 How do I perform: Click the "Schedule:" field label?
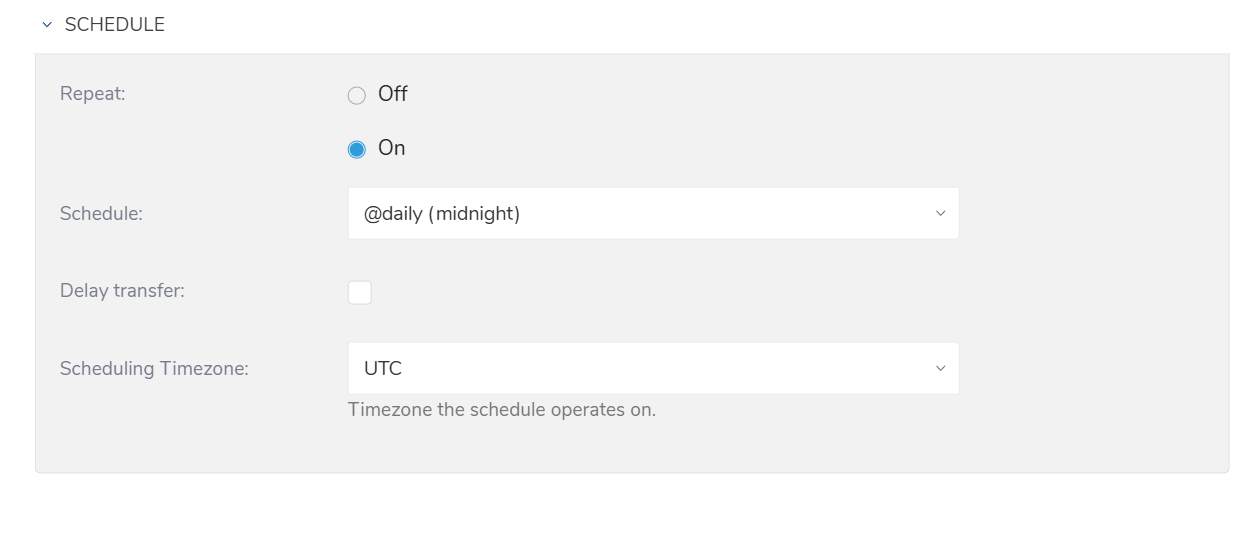(x=101, y=213)
